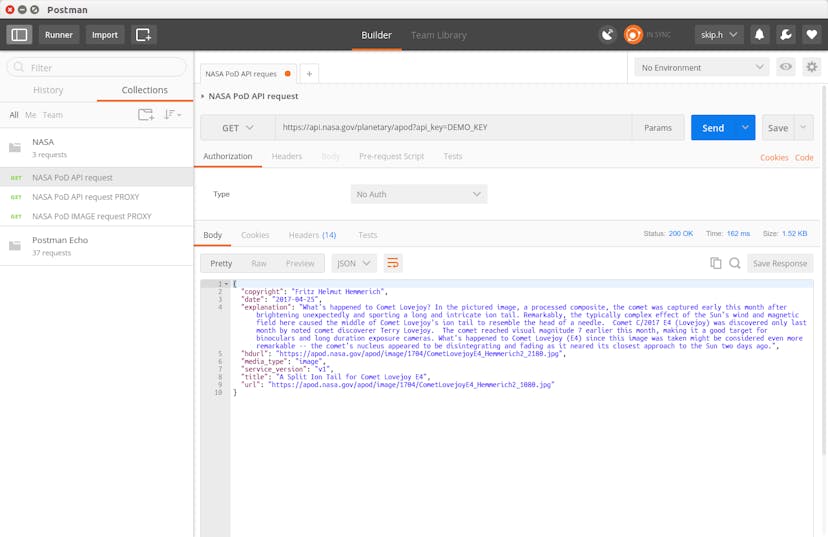Open the Save options dropdown arrow
The height and width of the screenshot is (537, 828).
point(803,127)
